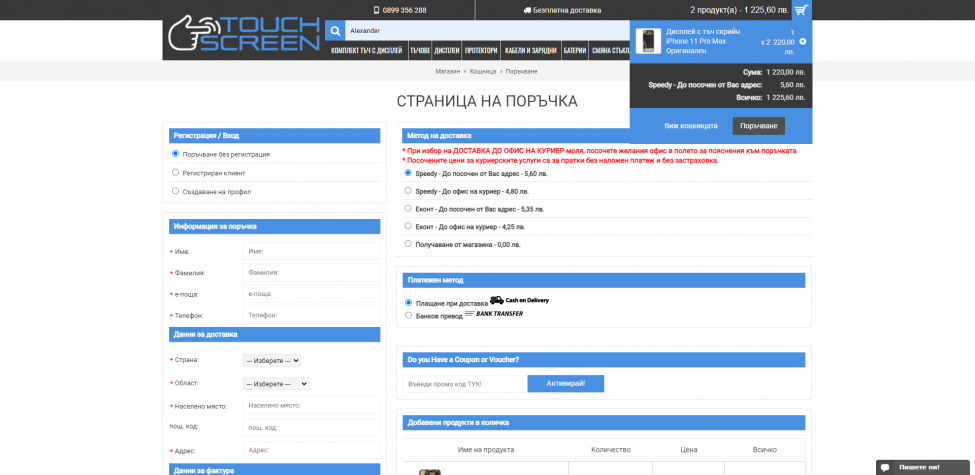Open the shopping cart icon in header

pyautogui.click(x=802, y=10)
